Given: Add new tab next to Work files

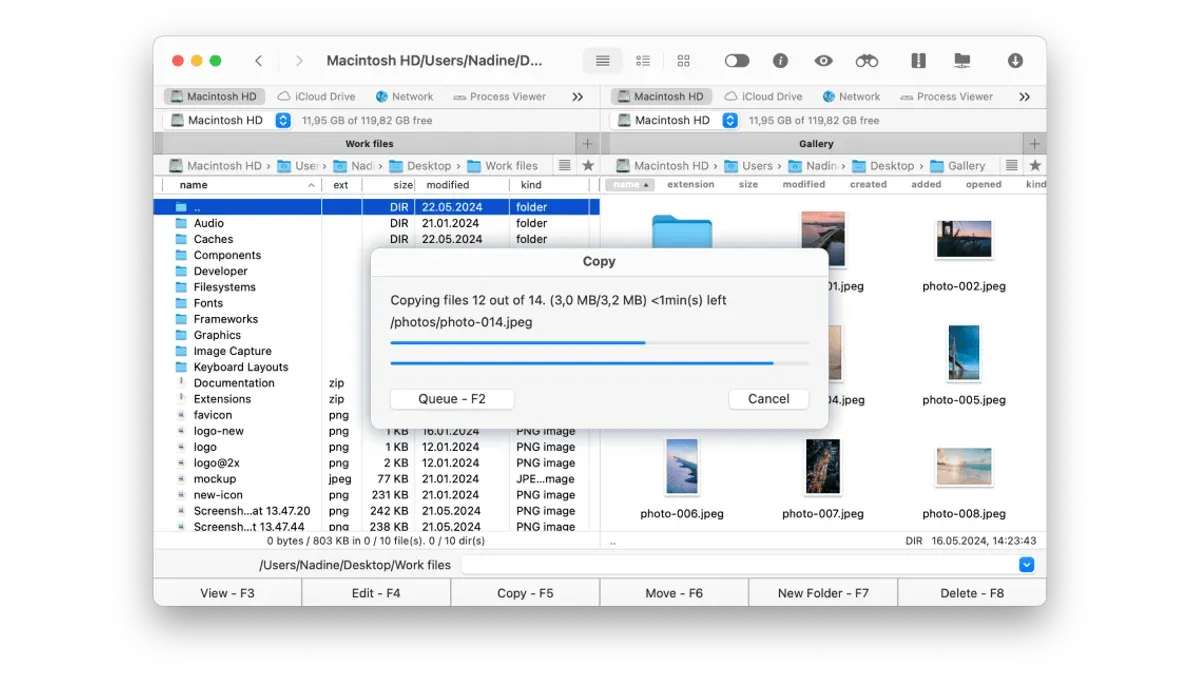Looking at the screenshot, I should (x=588, y=144).
